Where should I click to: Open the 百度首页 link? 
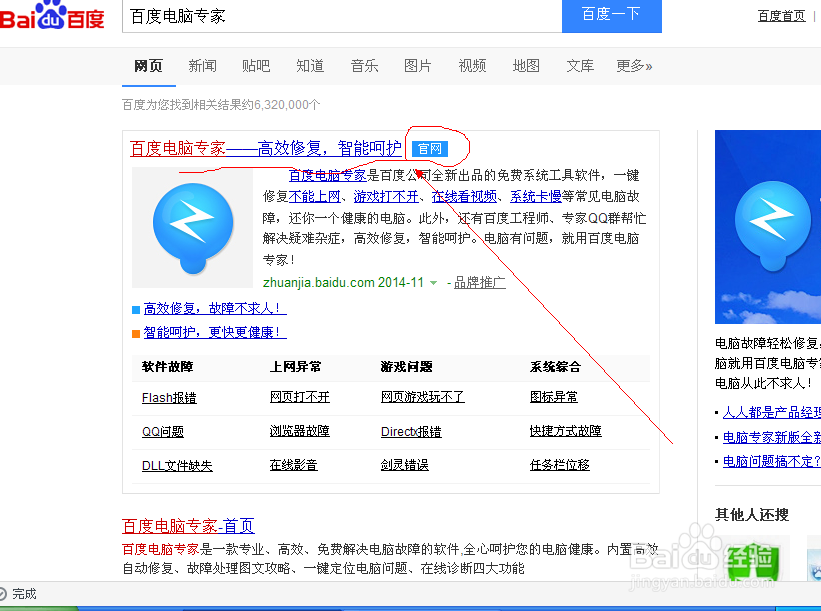[x=781, y=16]
